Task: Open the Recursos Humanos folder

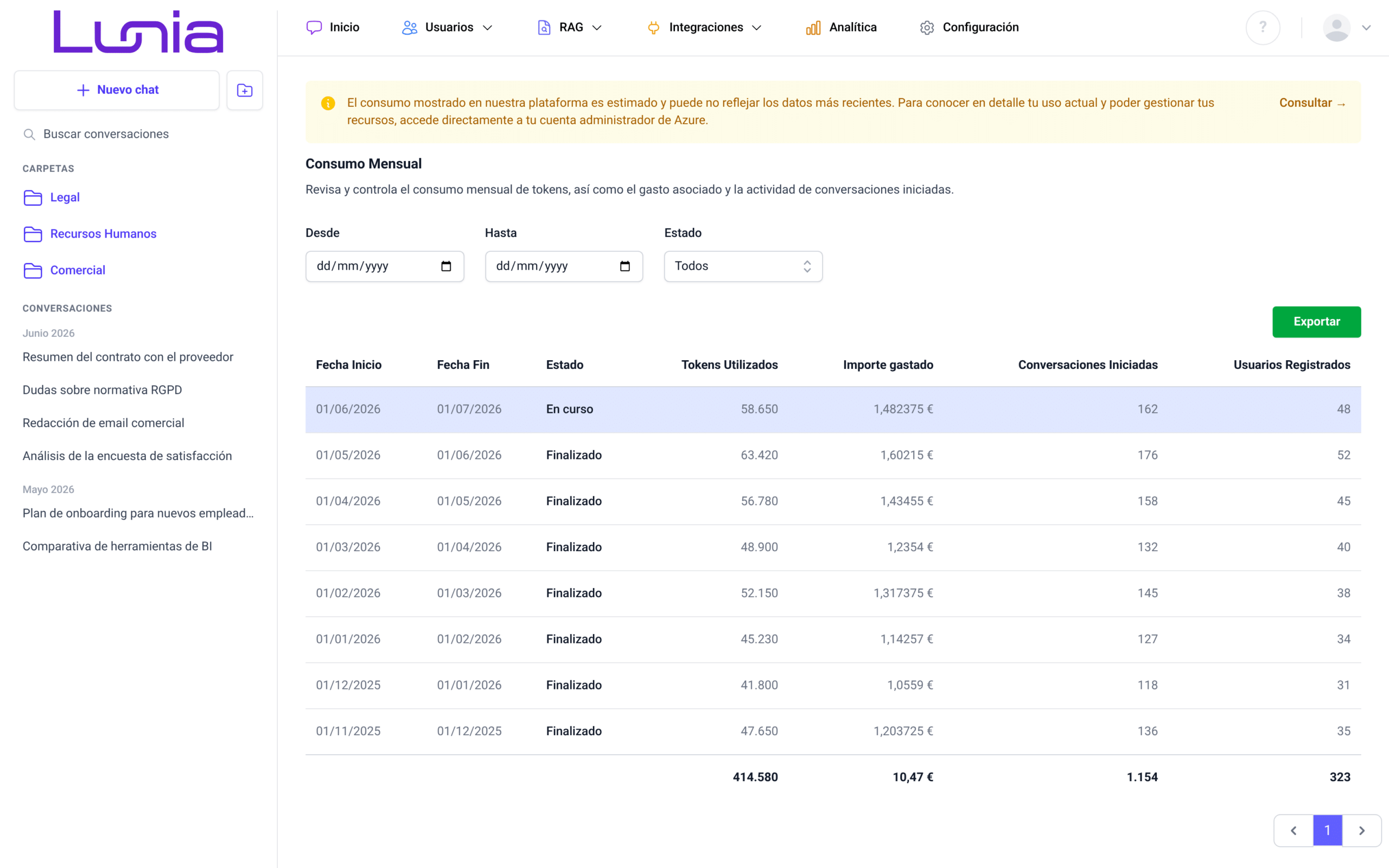Action: (x=90, y=234)
